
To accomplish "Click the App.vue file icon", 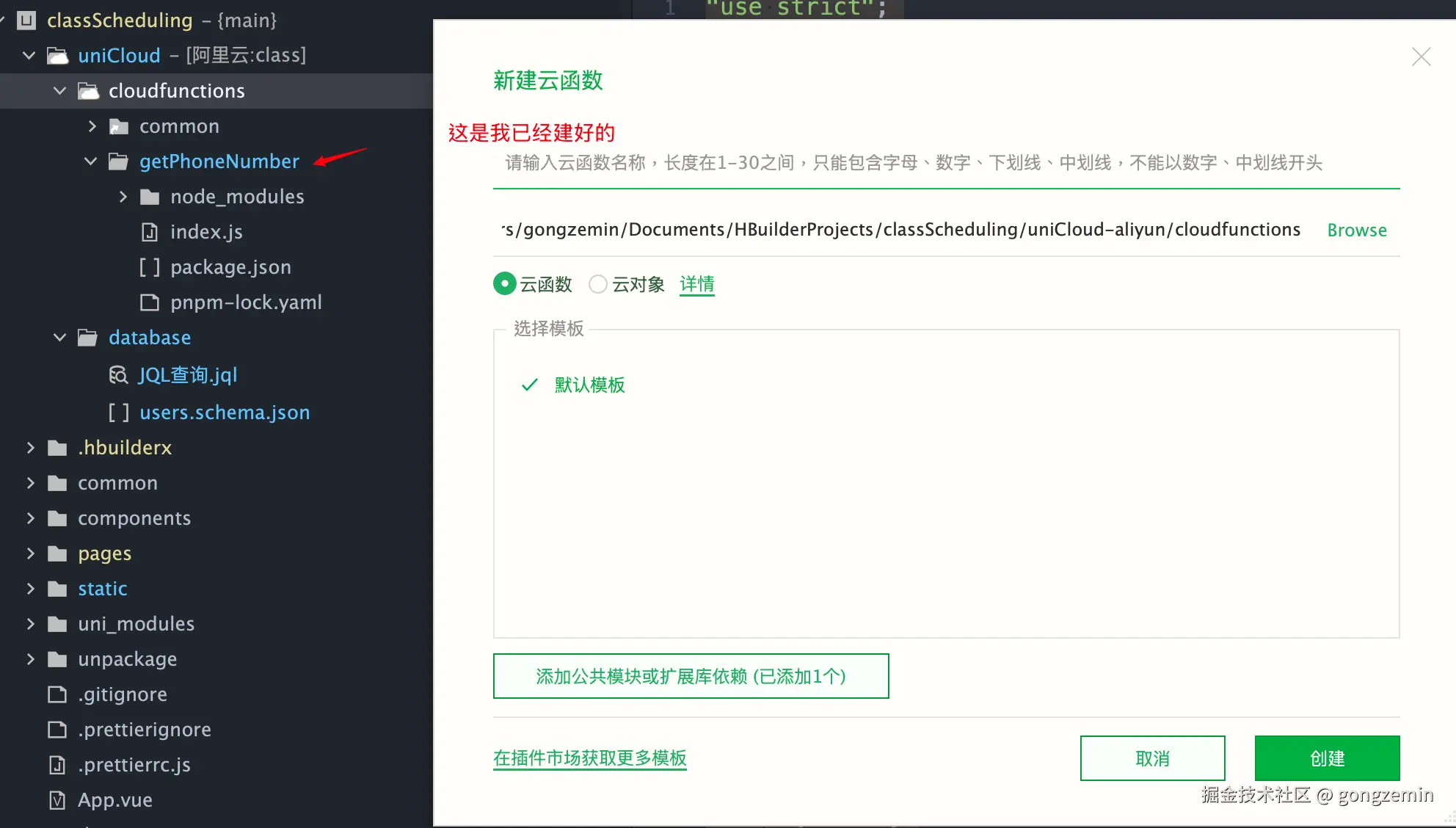I will tap(57, 800).
